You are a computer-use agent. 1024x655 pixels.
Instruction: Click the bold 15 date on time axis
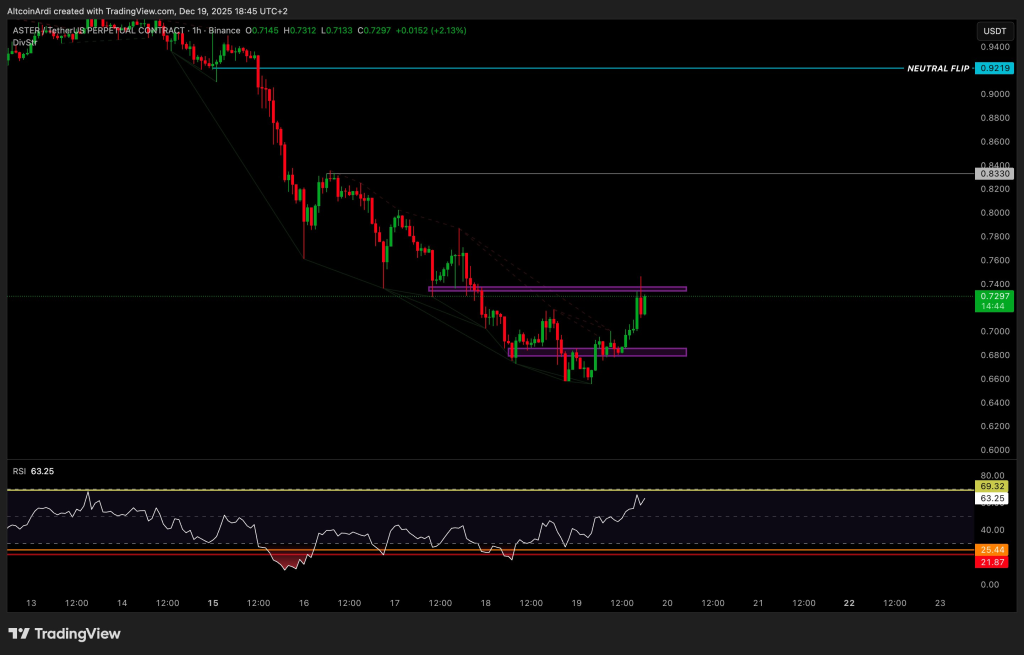coord(213,603)
